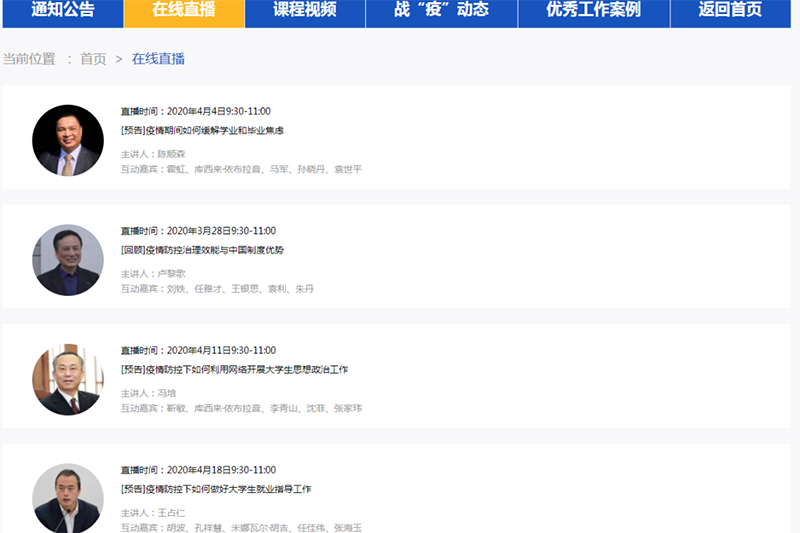Click 返回首页 in the navigation bar
Image resolution: width=800 pixels, height=533 pixels.
(x=729, y=11)
